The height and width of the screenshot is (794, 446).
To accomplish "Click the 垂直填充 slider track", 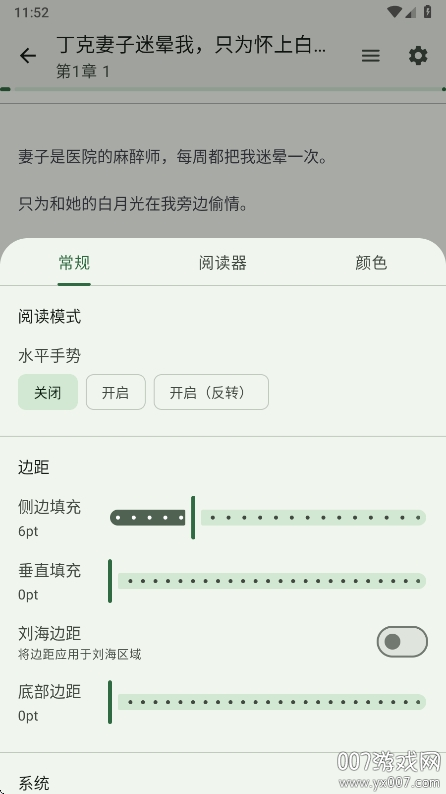I will click(x=268, y=581).
